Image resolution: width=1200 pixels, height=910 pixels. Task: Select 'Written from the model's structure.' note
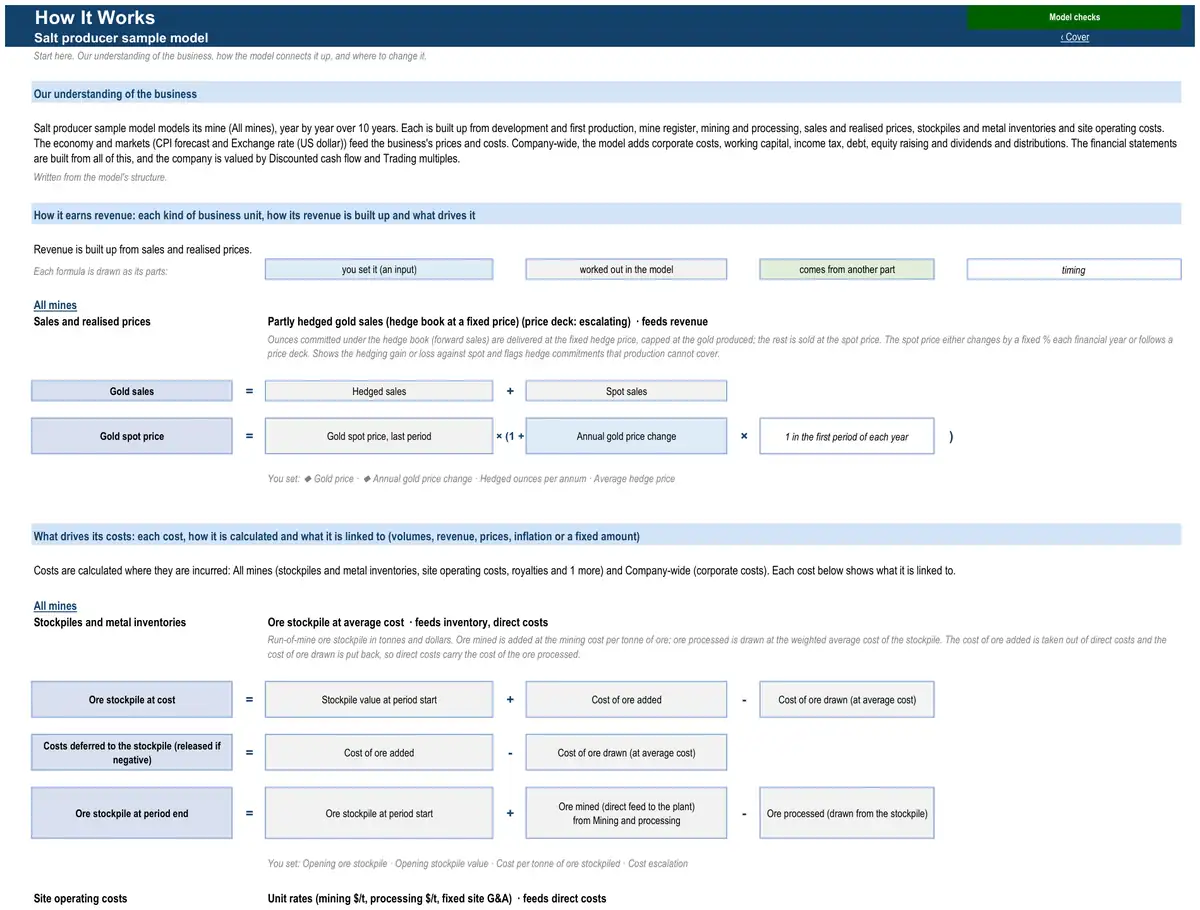[100, 177]
